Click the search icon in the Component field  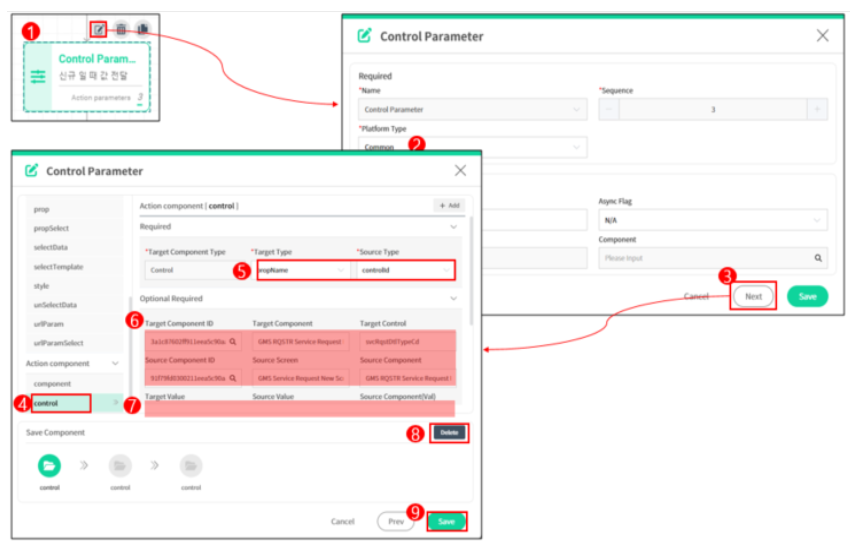point(818,258)
